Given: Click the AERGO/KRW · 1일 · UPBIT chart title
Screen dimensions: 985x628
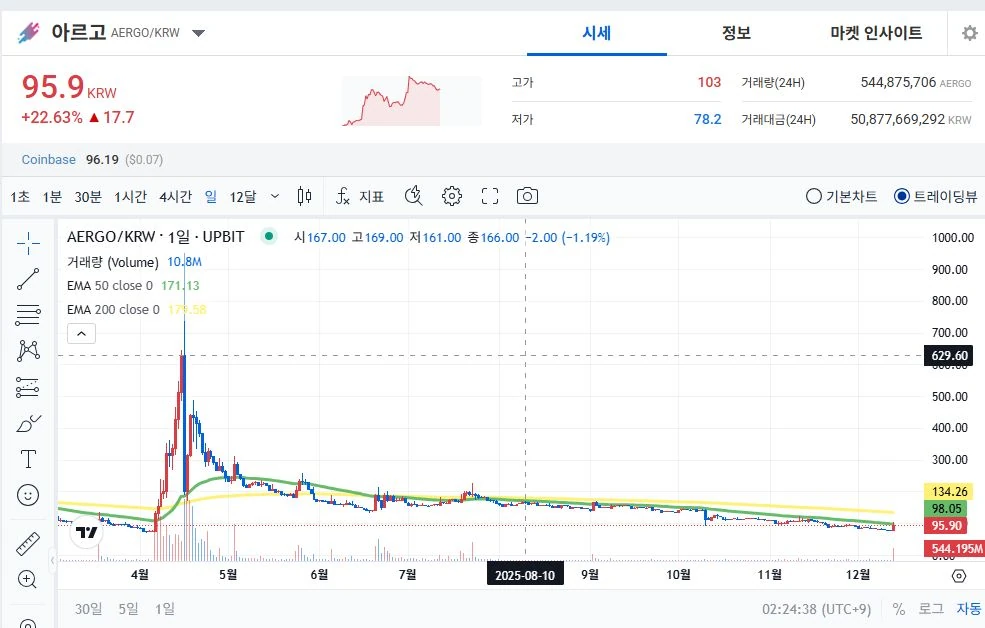Looking at the screenshot, I should tap(155, 237).
